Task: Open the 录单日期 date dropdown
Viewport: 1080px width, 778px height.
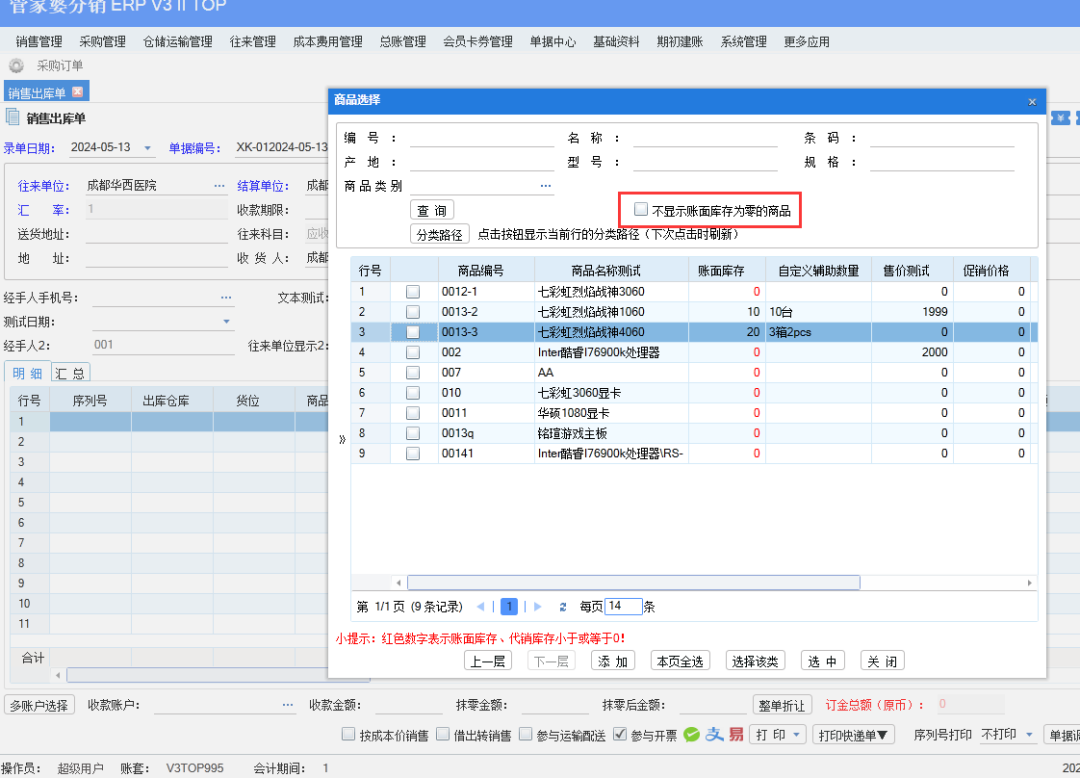Action: point(147,148)
